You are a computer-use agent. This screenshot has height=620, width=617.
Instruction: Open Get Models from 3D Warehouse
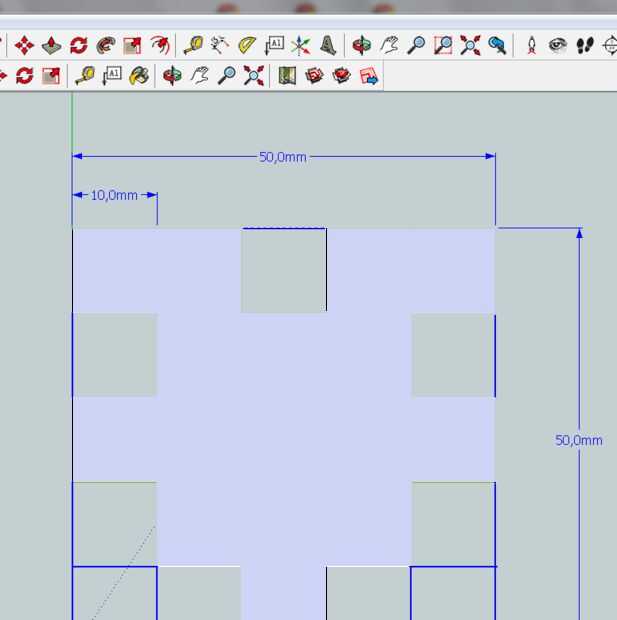click(314, 76)
